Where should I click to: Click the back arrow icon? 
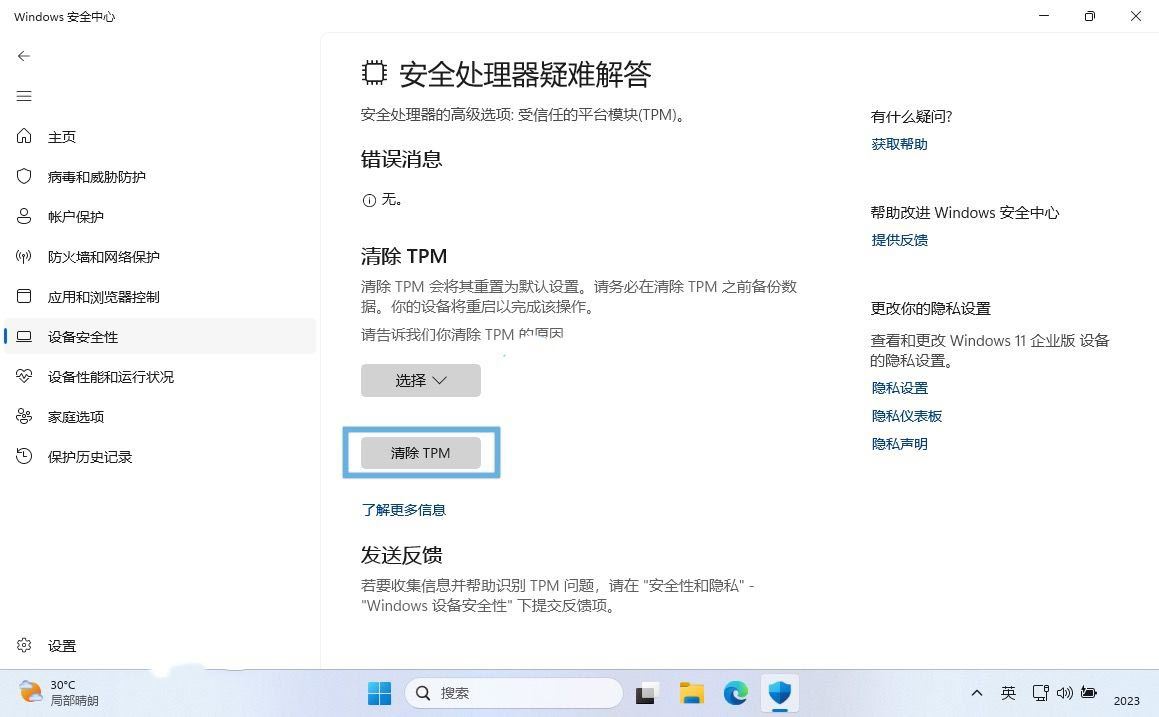pyautogui.click(x=24, y=56)
